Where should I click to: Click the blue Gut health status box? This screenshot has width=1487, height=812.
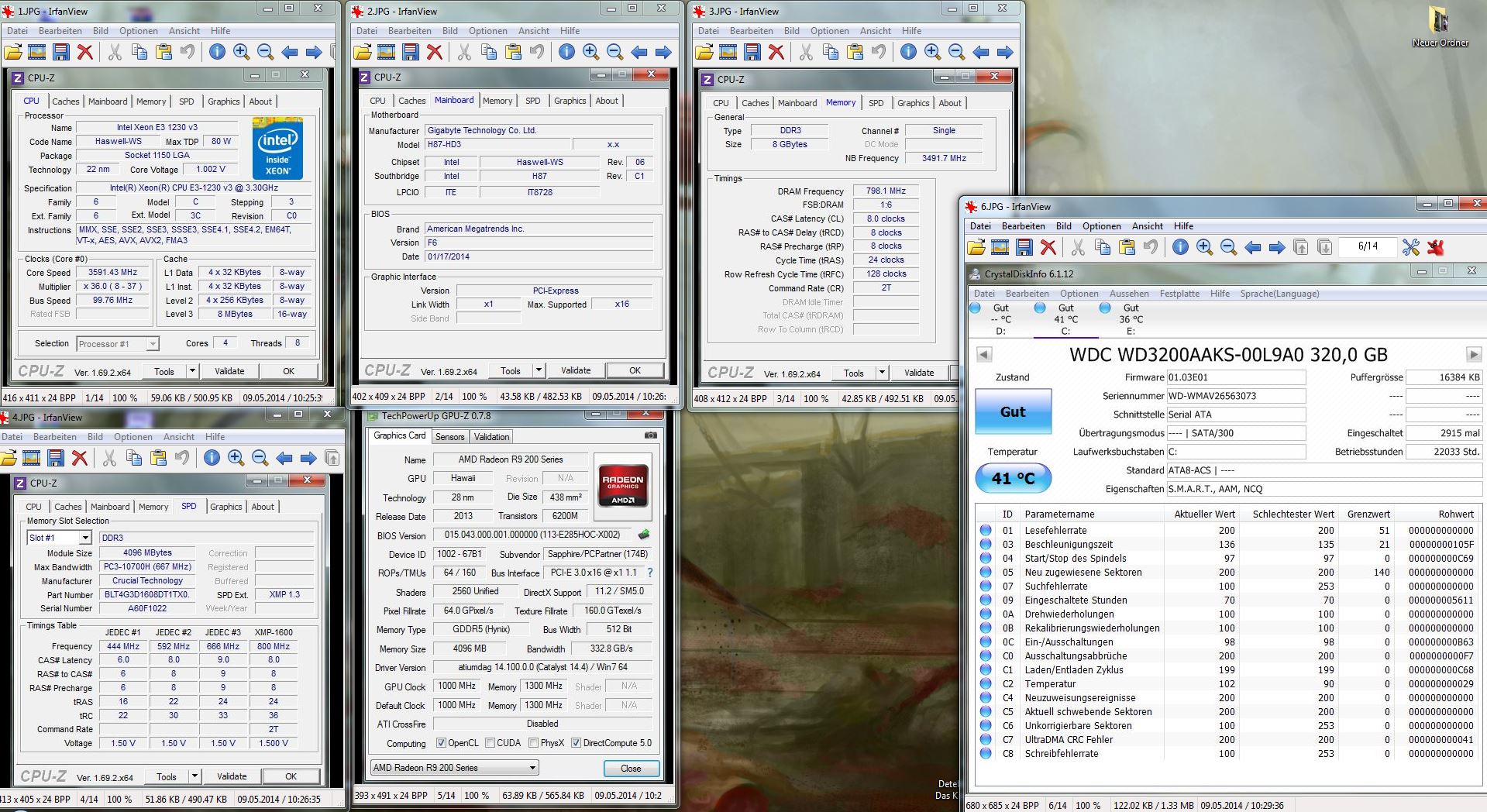pyautogui.click(x=1013, y=411)
